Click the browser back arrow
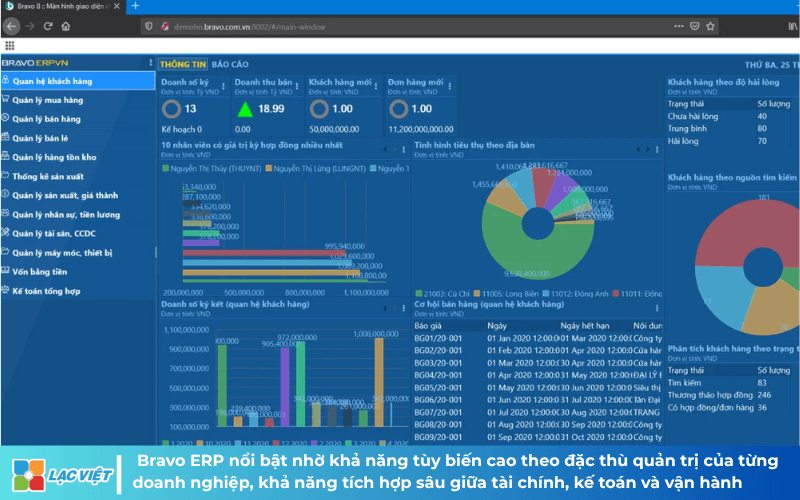This screenshot has height=500, width=800. pos(12,26)
